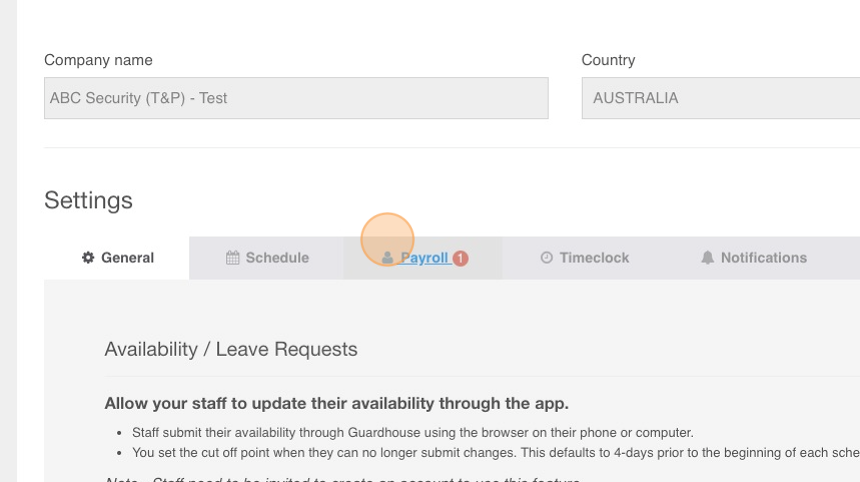Click the bold 'Allow your staff' text
860x482 pixels.
tap(336, 403)
